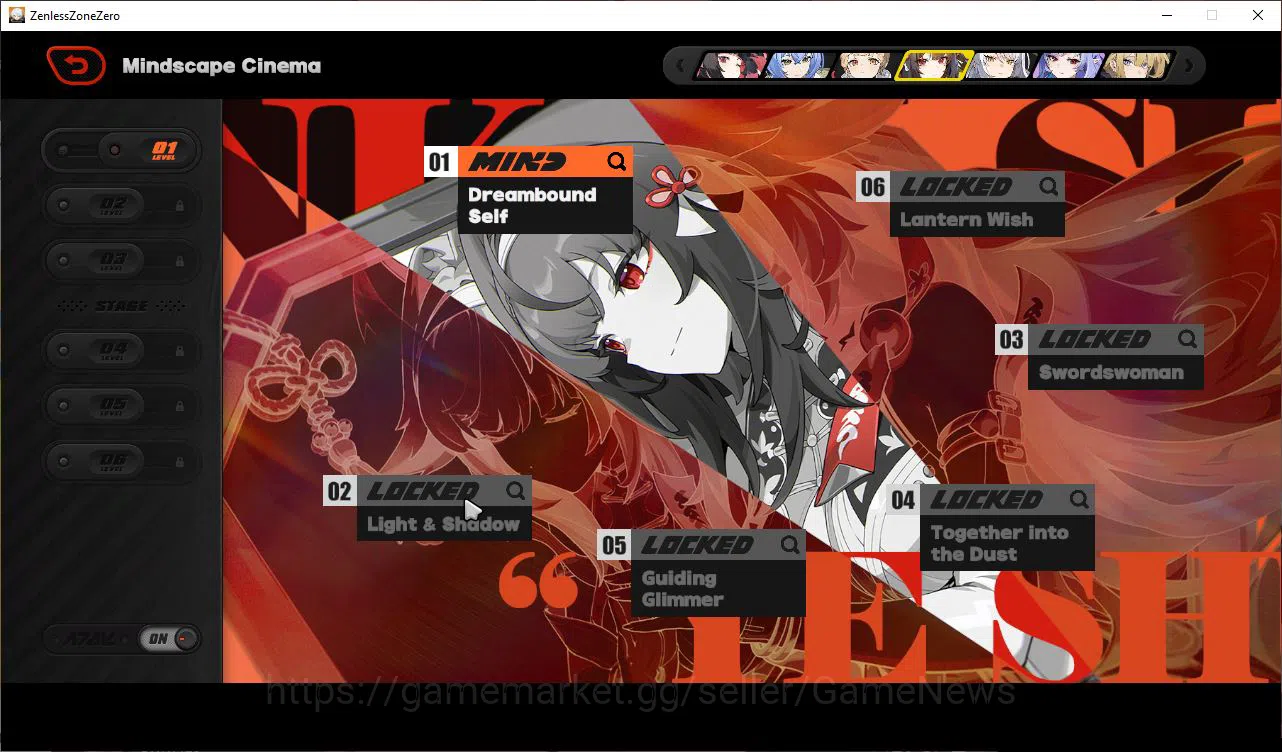This screenshot has height=752, width=1282.
Task: Toggle the locked 06 Level switch
Action: (x=121, y=461)
